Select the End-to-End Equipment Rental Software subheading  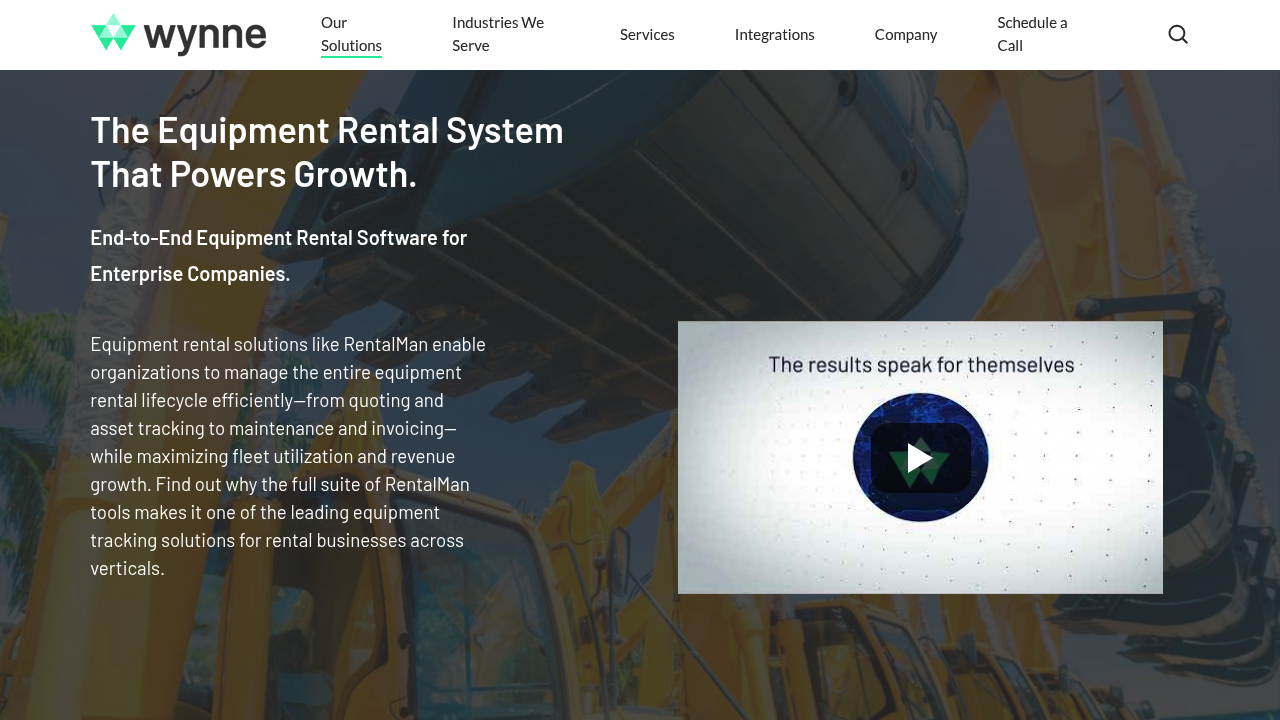[278, 254]
